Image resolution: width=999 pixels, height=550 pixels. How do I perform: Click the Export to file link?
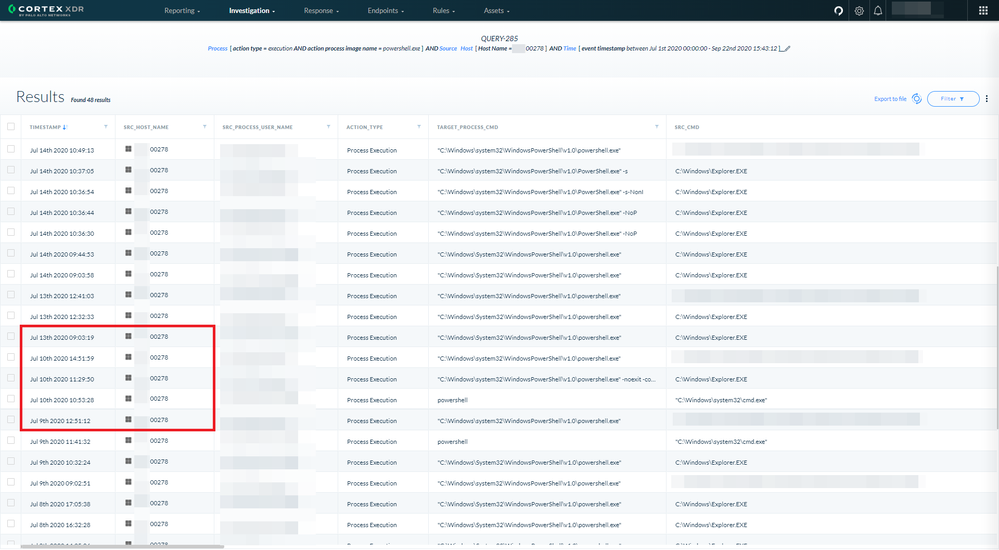pyautogui.click(x=890, y=99)
